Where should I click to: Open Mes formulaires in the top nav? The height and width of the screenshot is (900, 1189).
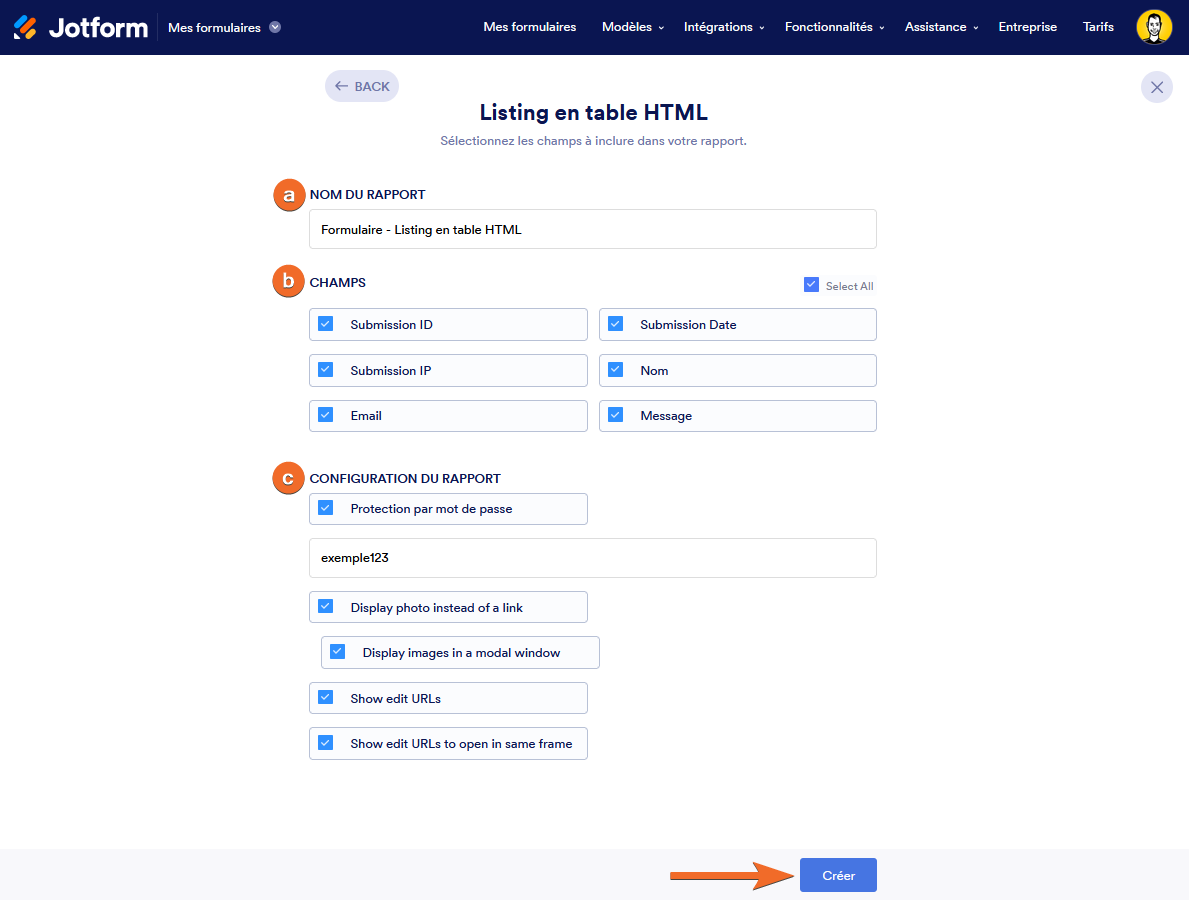pyautogui.click(x=529, y=27)
